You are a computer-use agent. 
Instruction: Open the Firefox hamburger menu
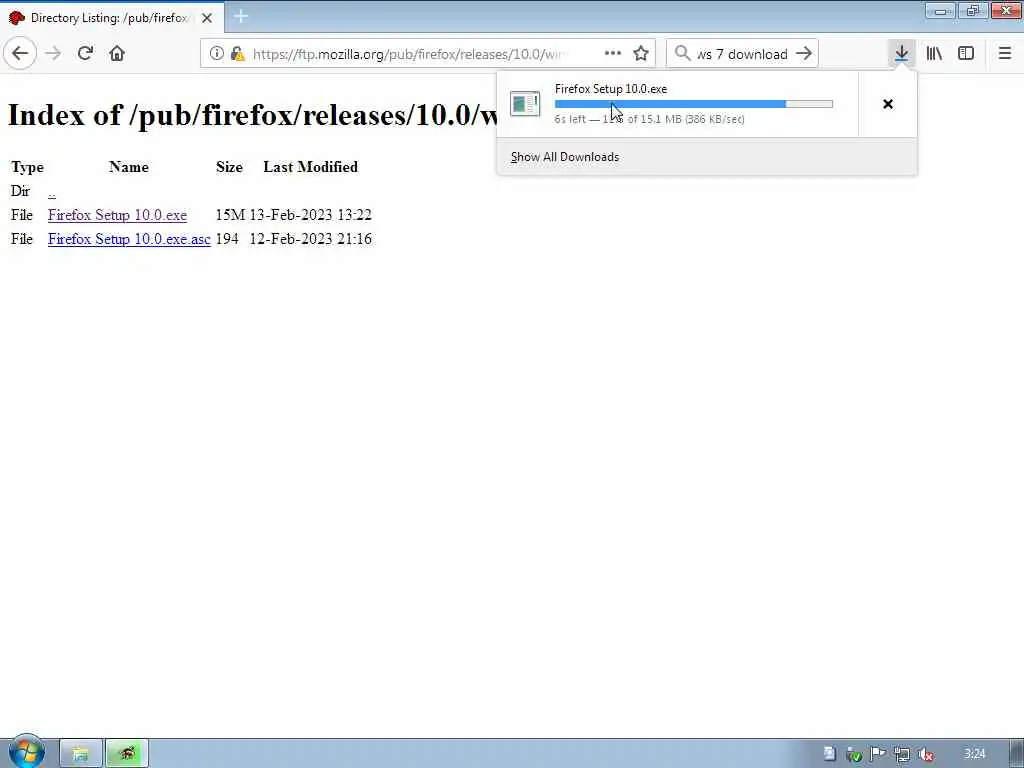(1005, 54)
